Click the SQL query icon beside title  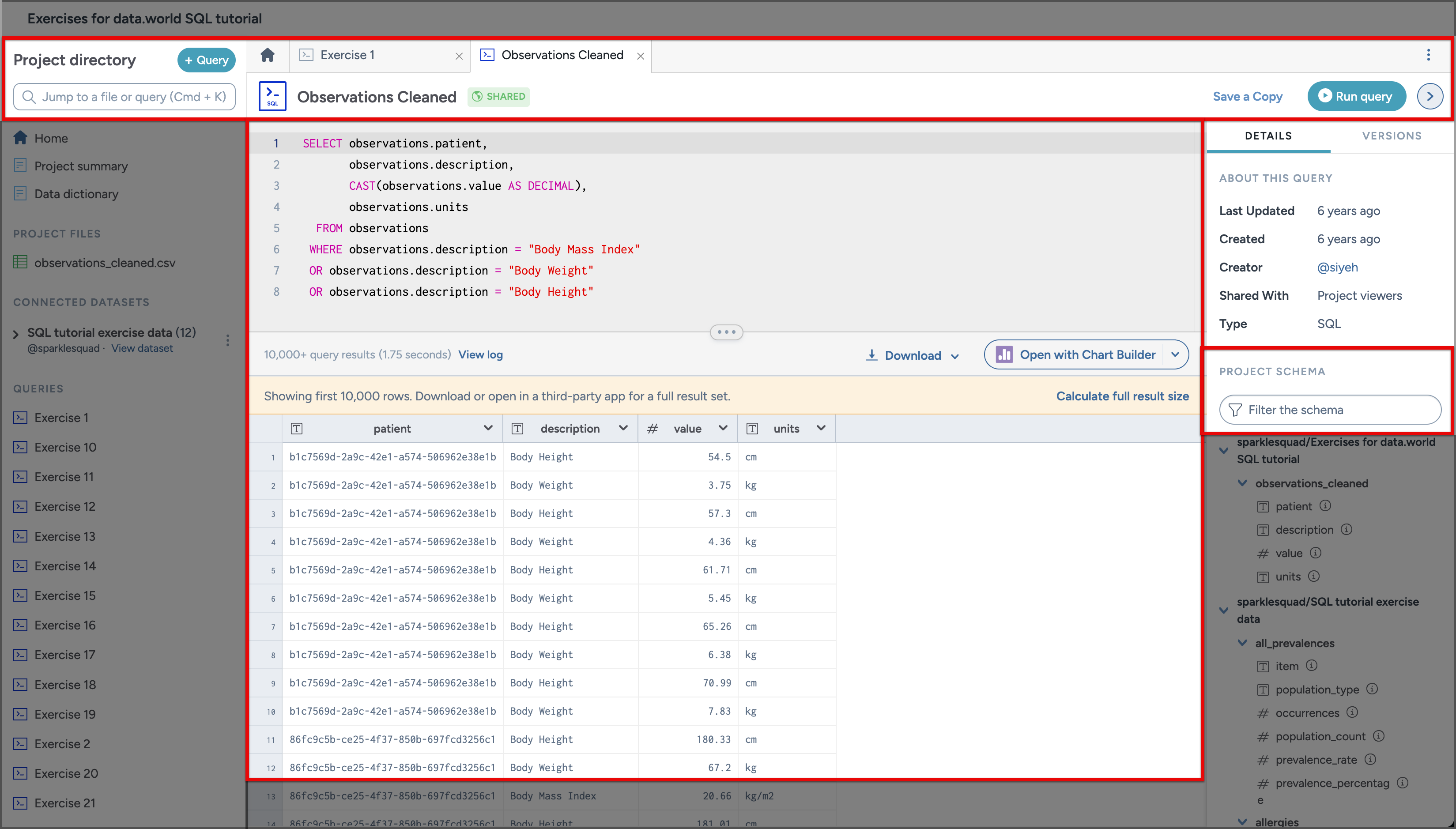tap(272, 96)
